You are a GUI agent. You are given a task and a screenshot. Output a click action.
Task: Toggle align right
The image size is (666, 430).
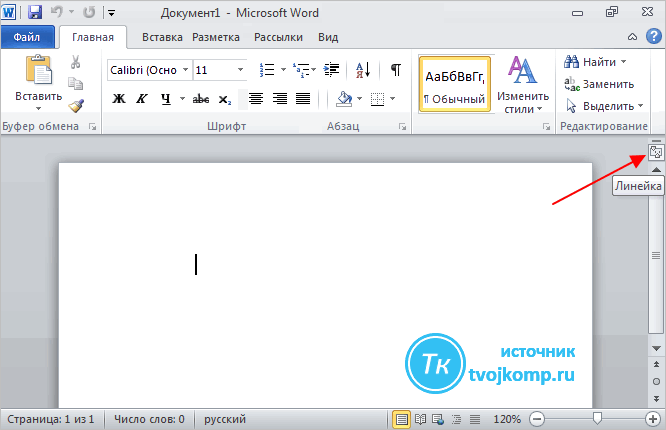click(279, 99)
